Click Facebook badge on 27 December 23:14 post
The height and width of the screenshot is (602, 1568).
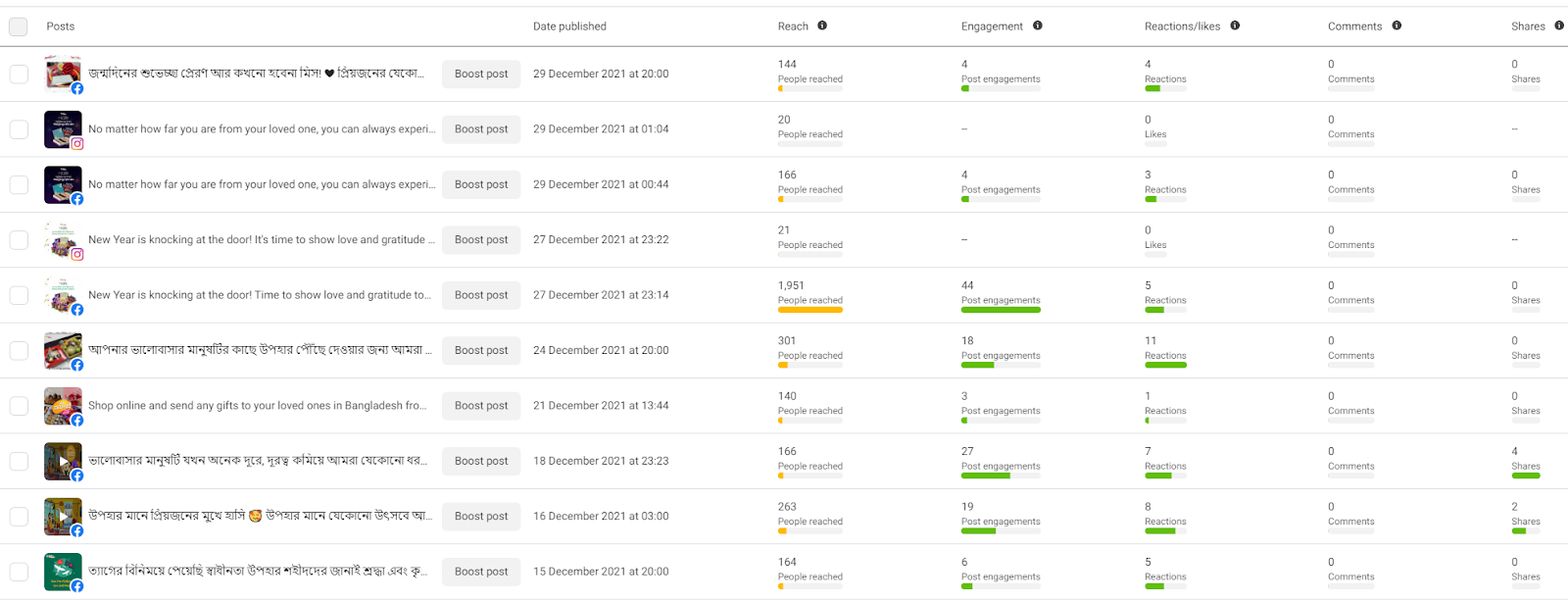click(77, 310)
